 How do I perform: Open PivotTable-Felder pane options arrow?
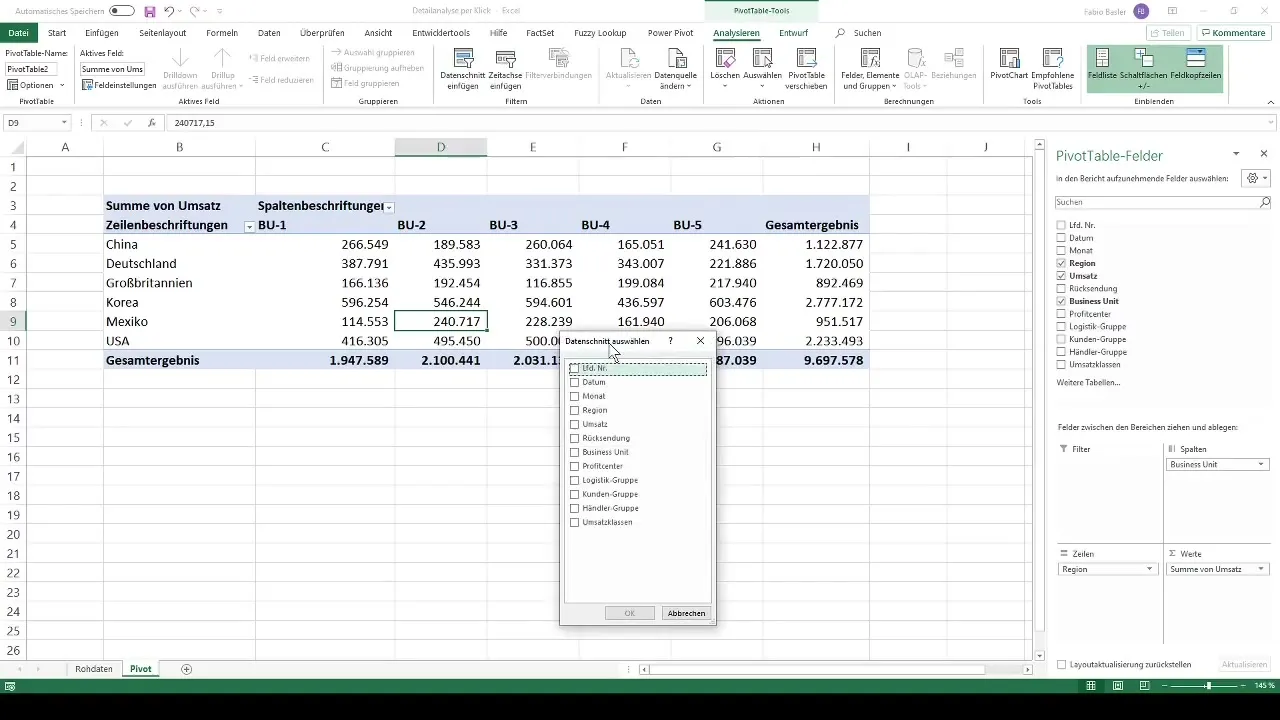pyautogui.click(x=1236, y=154)
